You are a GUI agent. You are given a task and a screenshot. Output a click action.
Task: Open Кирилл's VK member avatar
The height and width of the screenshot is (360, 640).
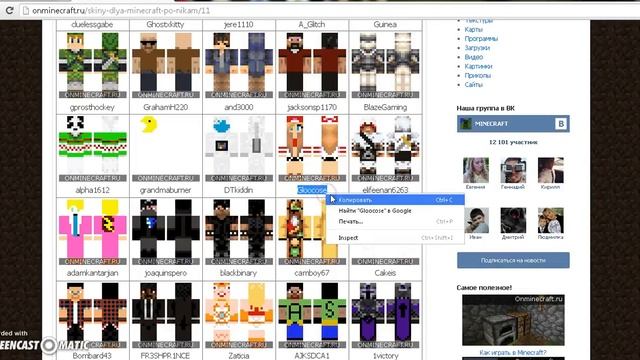coord(551,170)
